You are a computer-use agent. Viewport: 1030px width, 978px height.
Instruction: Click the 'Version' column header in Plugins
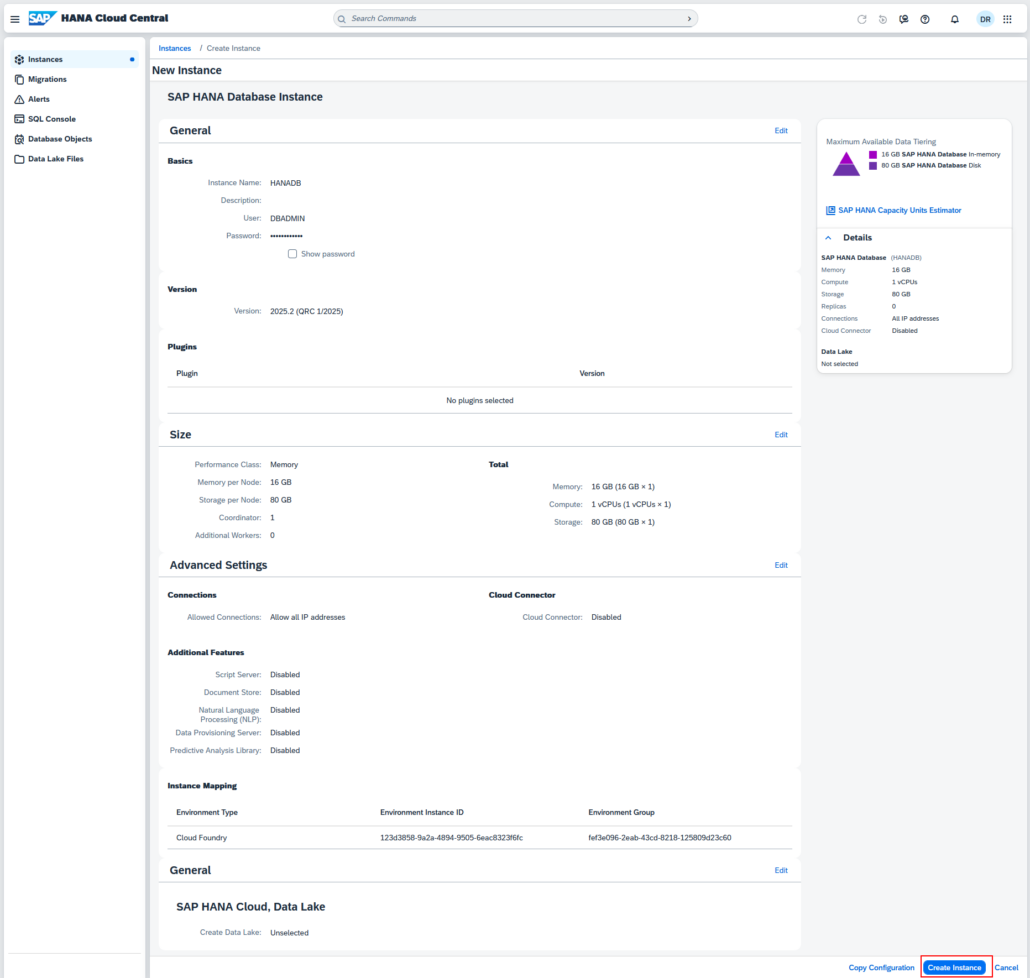pos(592,374)
